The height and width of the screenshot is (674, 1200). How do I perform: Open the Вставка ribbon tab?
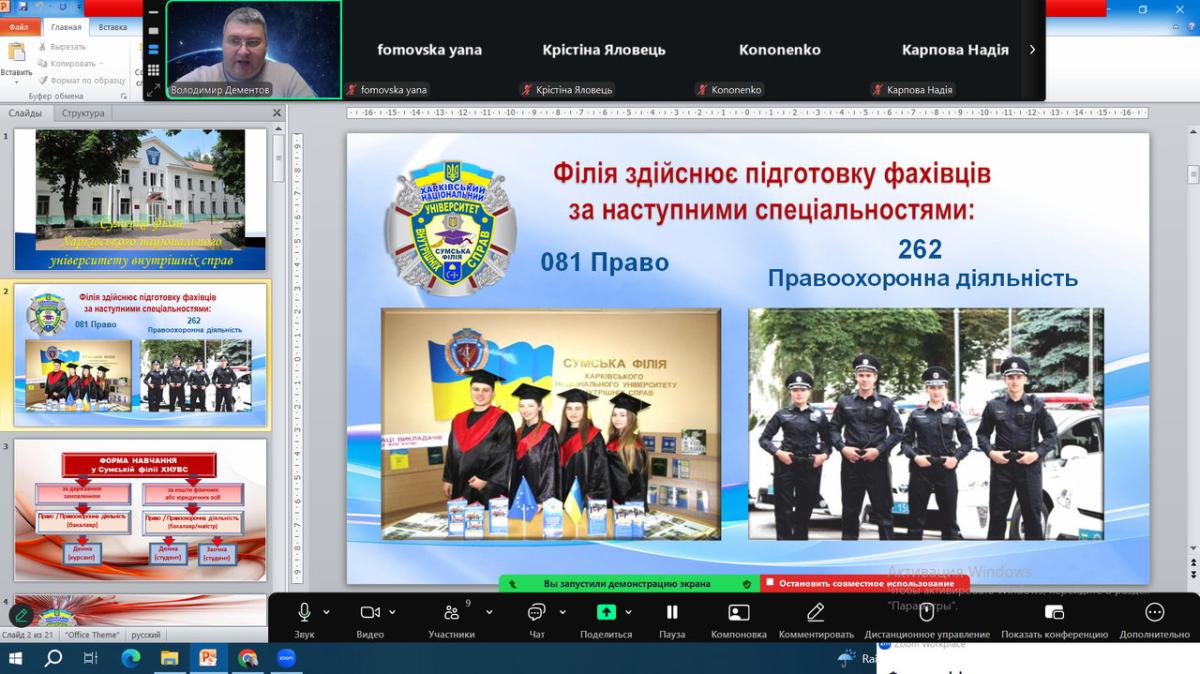click(x=113, y=27)
